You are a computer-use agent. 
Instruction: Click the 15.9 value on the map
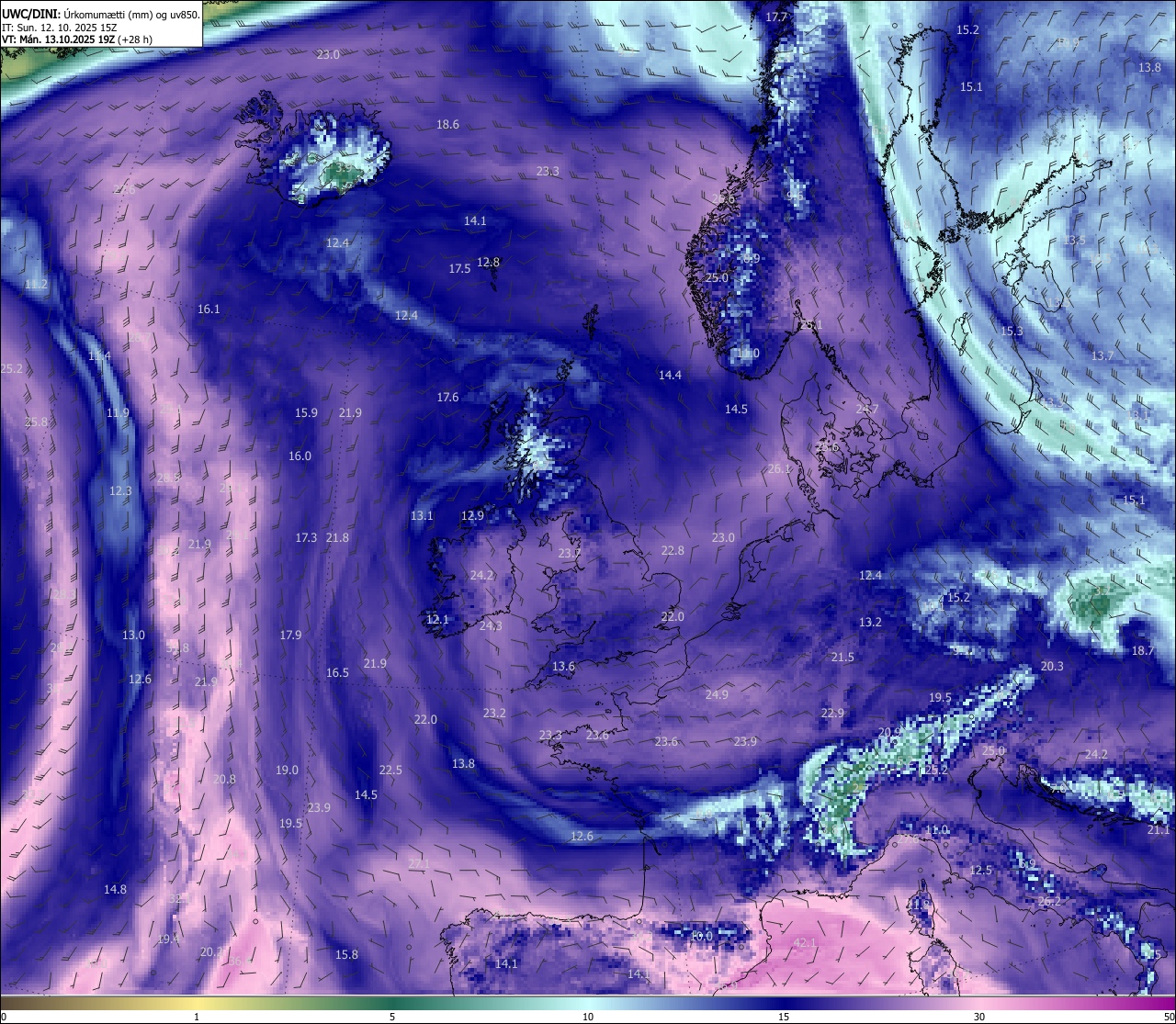(306, 413)
